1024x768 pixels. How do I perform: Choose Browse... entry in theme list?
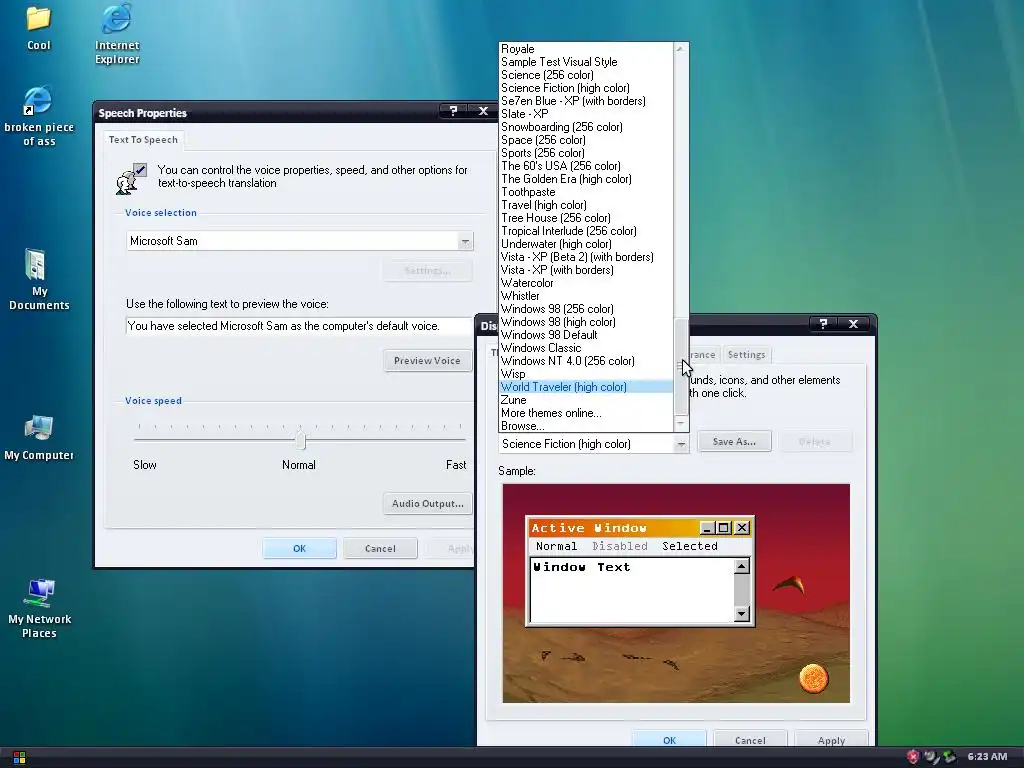point(586,426)
